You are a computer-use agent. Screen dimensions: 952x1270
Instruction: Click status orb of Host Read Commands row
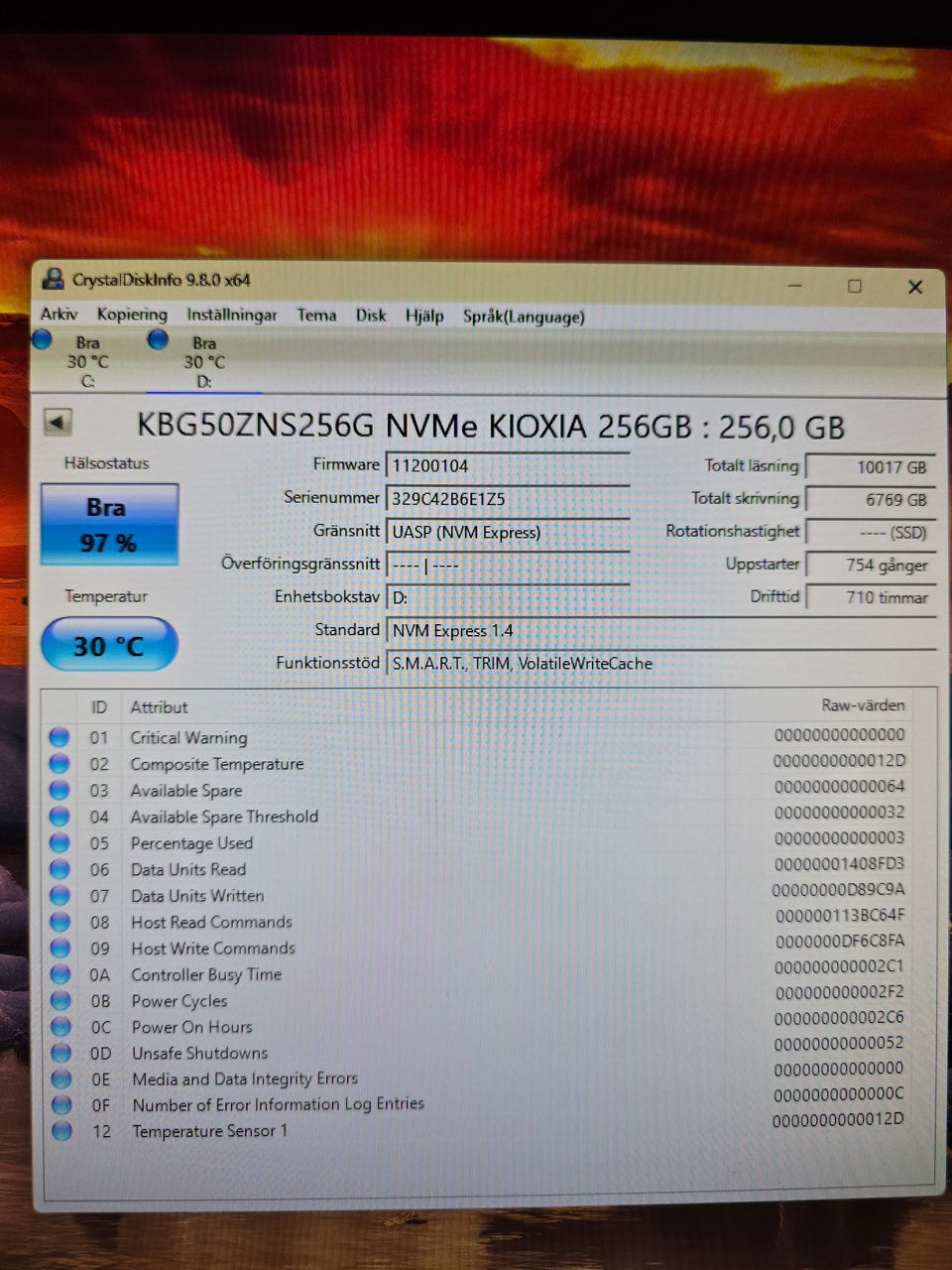point(59,922)
